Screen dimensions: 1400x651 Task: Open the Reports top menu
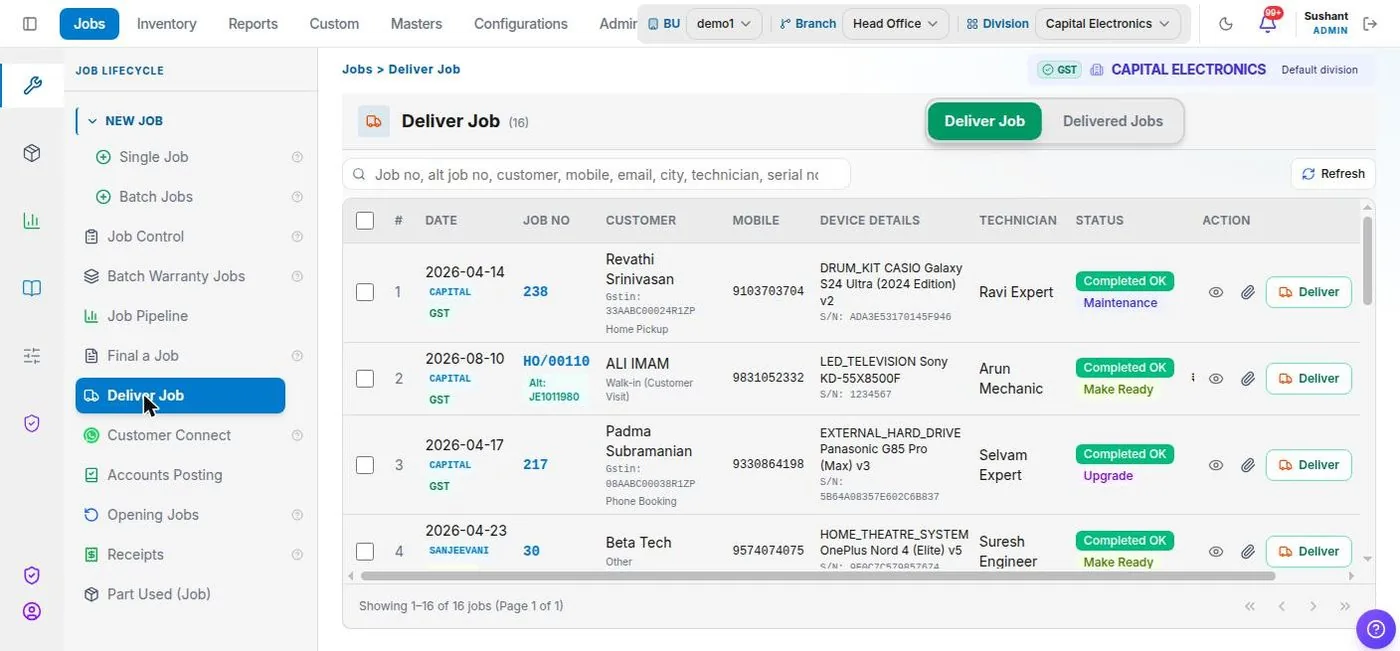pos(253,23)
